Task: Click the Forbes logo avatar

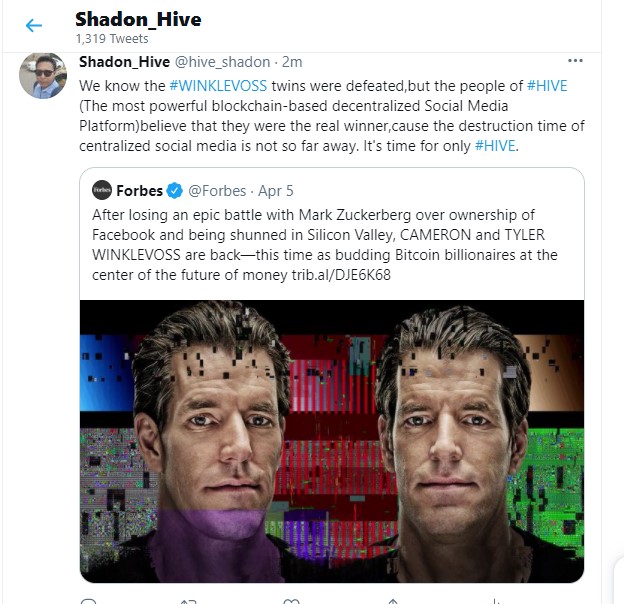Action: pos(102,190)
